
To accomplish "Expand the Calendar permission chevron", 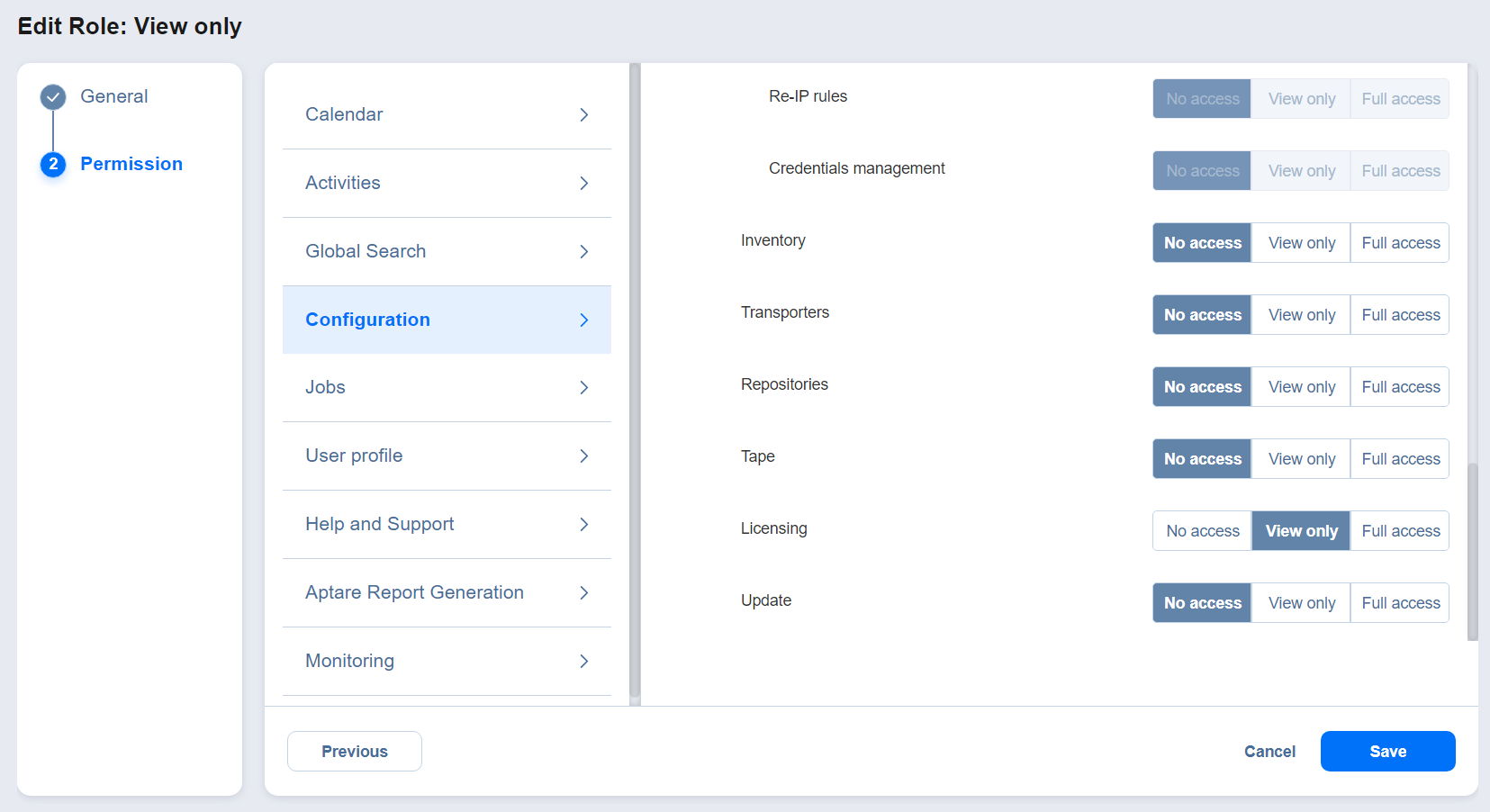I will (x=584, y=114).
